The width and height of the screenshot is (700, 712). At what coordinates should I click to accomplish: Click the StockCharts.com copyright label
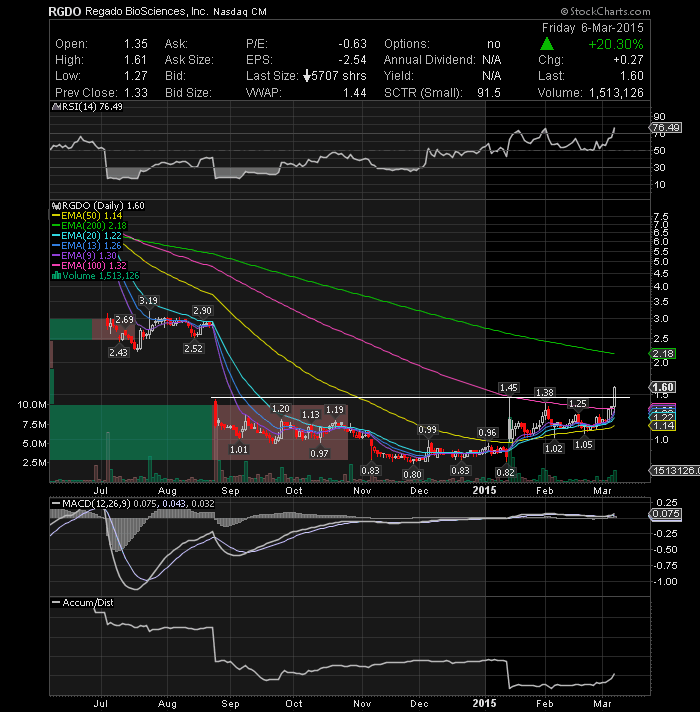tap(606, 11)
